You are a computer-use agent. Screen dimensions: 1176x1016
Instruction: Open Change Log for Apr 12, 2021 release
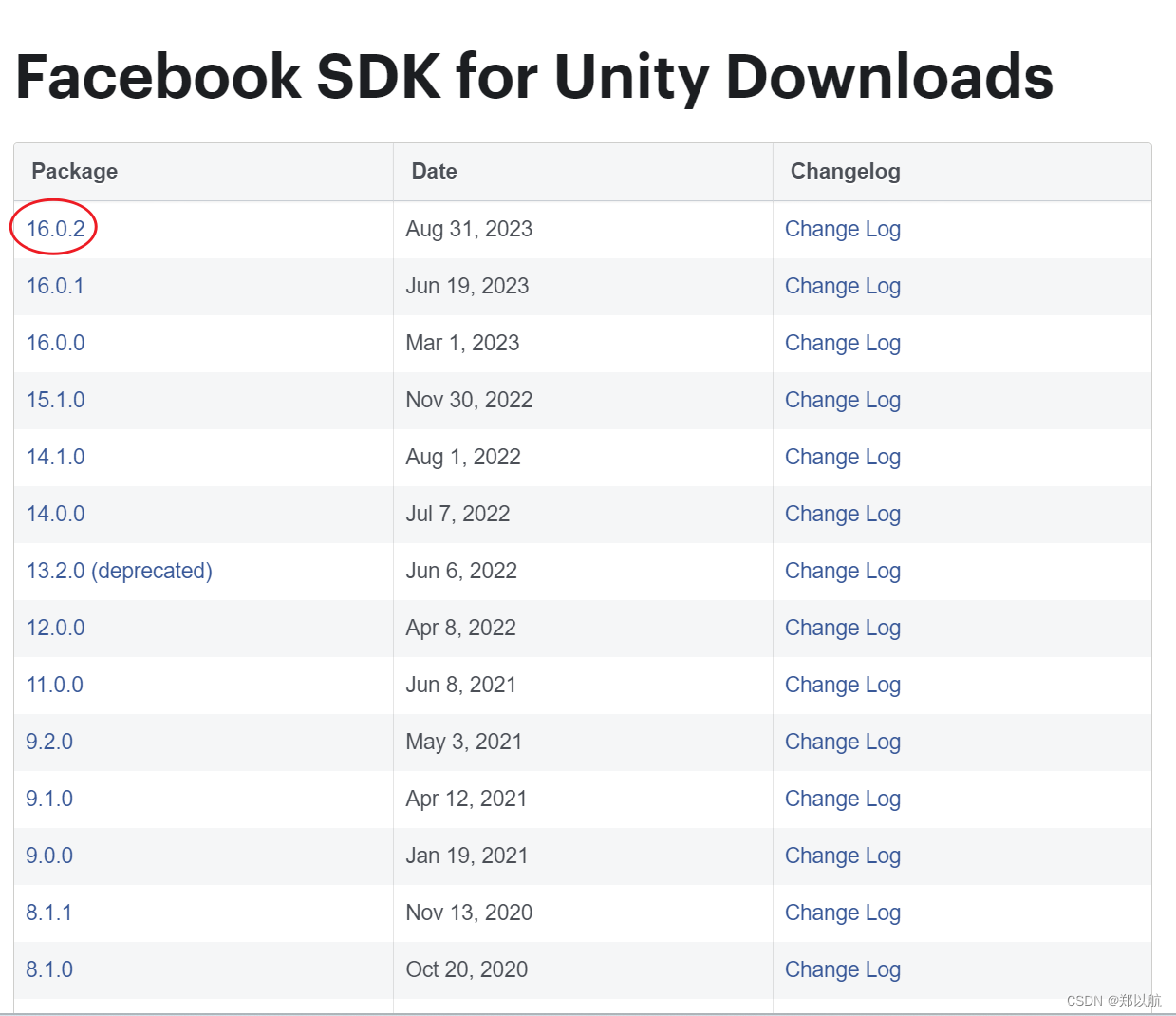(843, 800)
